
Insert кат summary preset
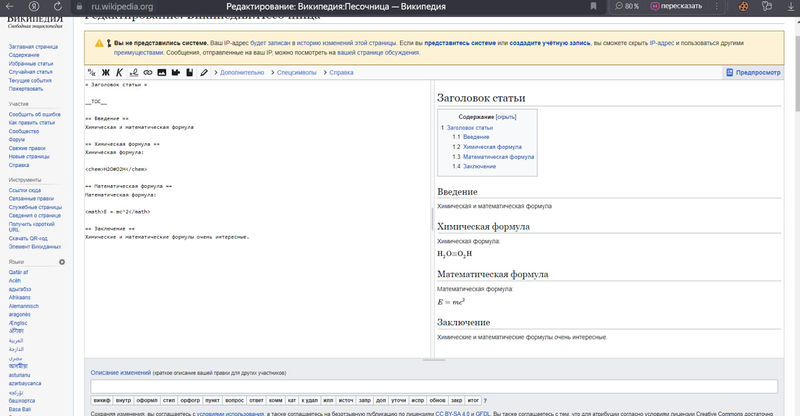pyautogui.click(x=292, y=401)
